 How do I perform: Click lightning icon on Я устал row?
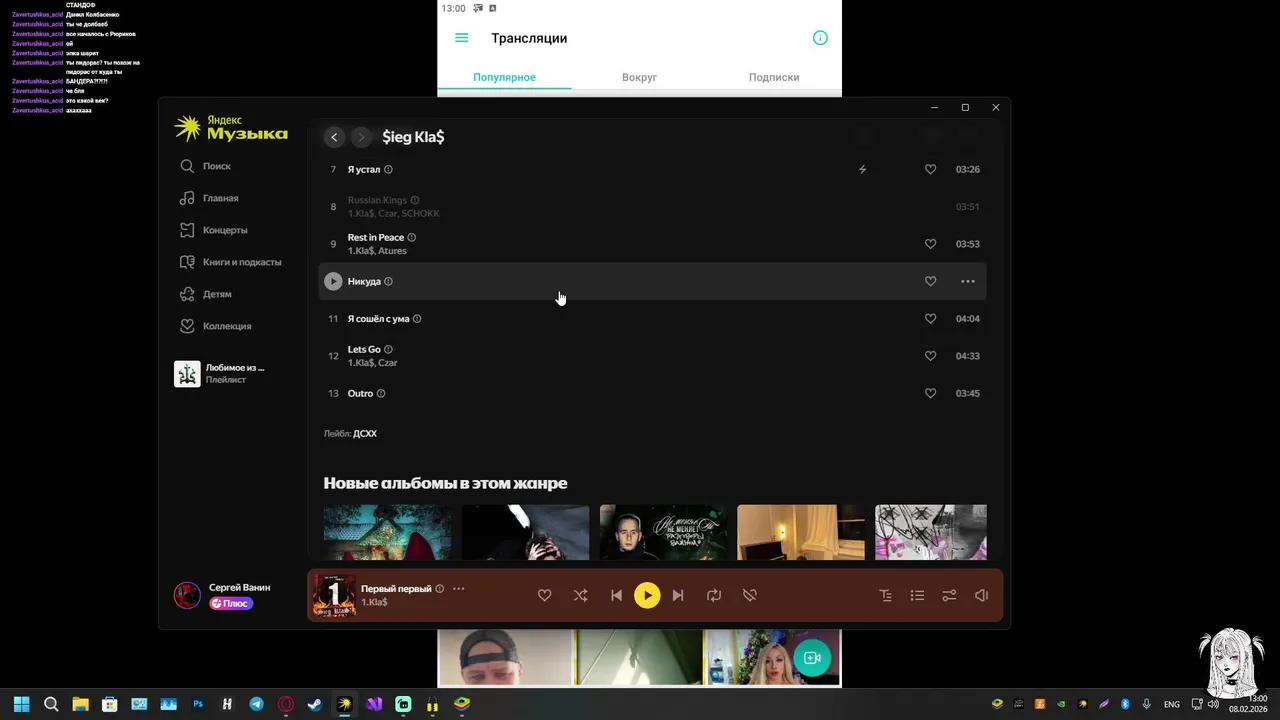pos(862,169)
